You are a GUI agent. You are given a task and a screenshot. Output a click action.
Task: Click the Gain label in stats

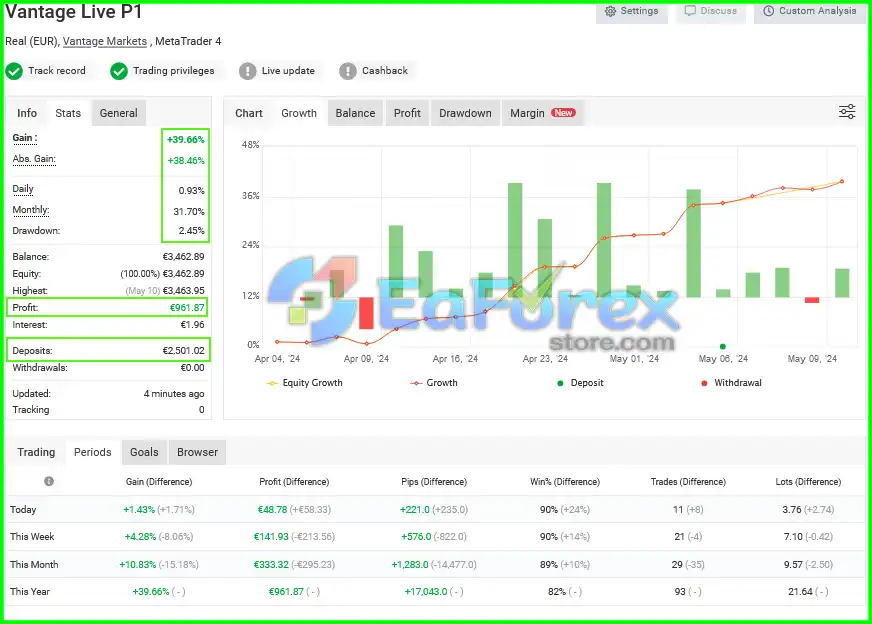click(x=24, y=138)
